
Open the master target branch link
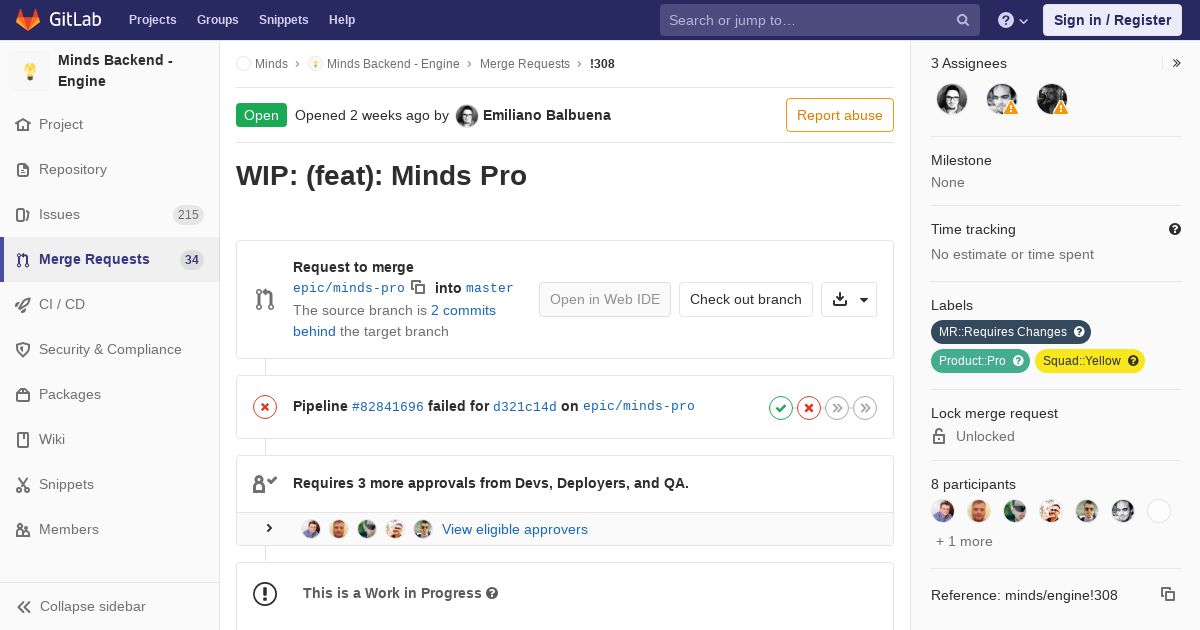(x=490, y=288)
